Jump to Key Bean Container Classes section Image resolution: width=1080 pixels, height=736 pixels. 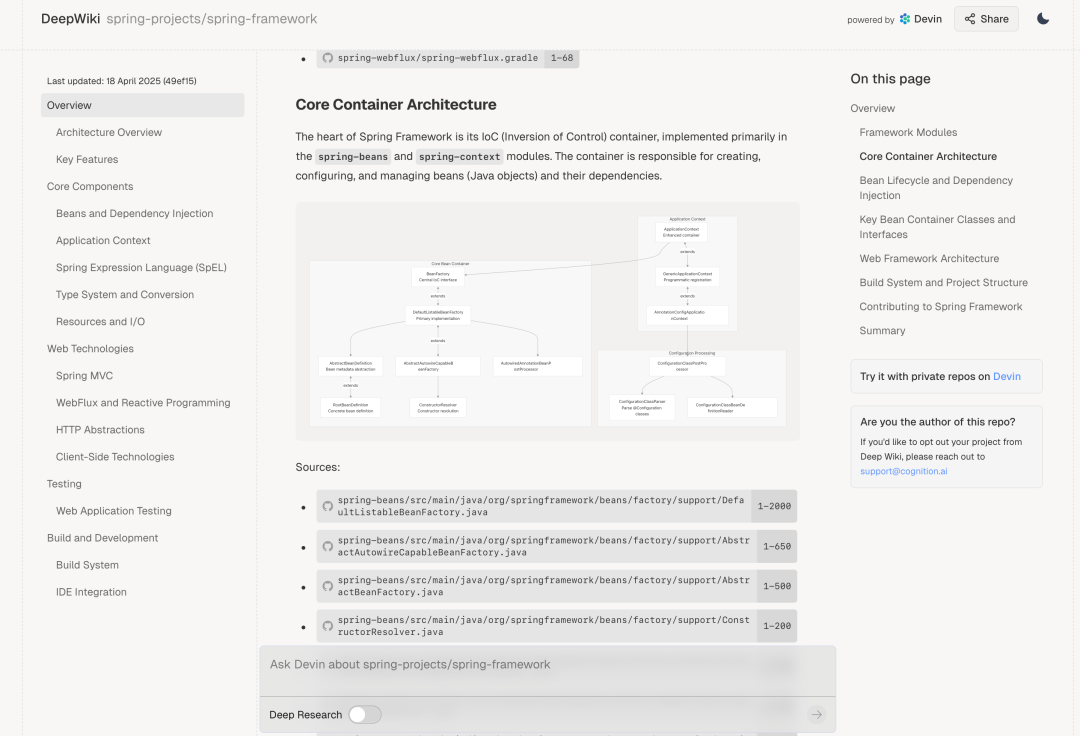(x=937, y=227)
